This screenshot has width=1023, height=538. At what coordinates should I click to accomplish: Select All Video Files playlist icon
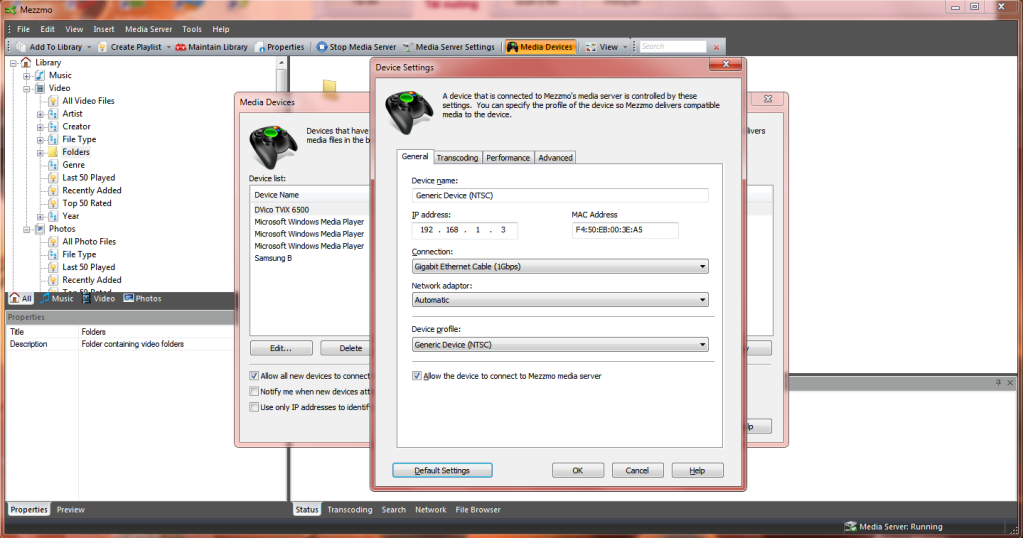[53, 101]
